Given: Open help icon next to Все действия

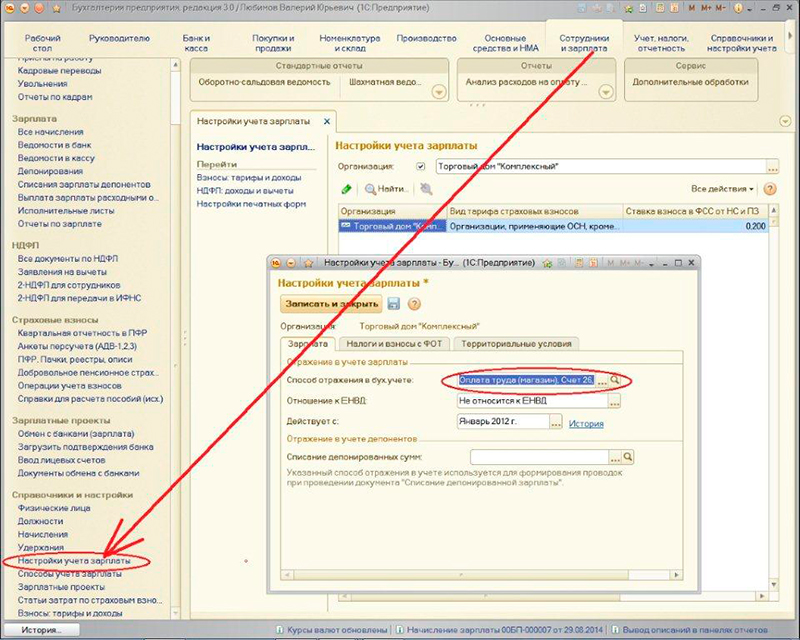Looking at the screenshot, I should (770, 188).
